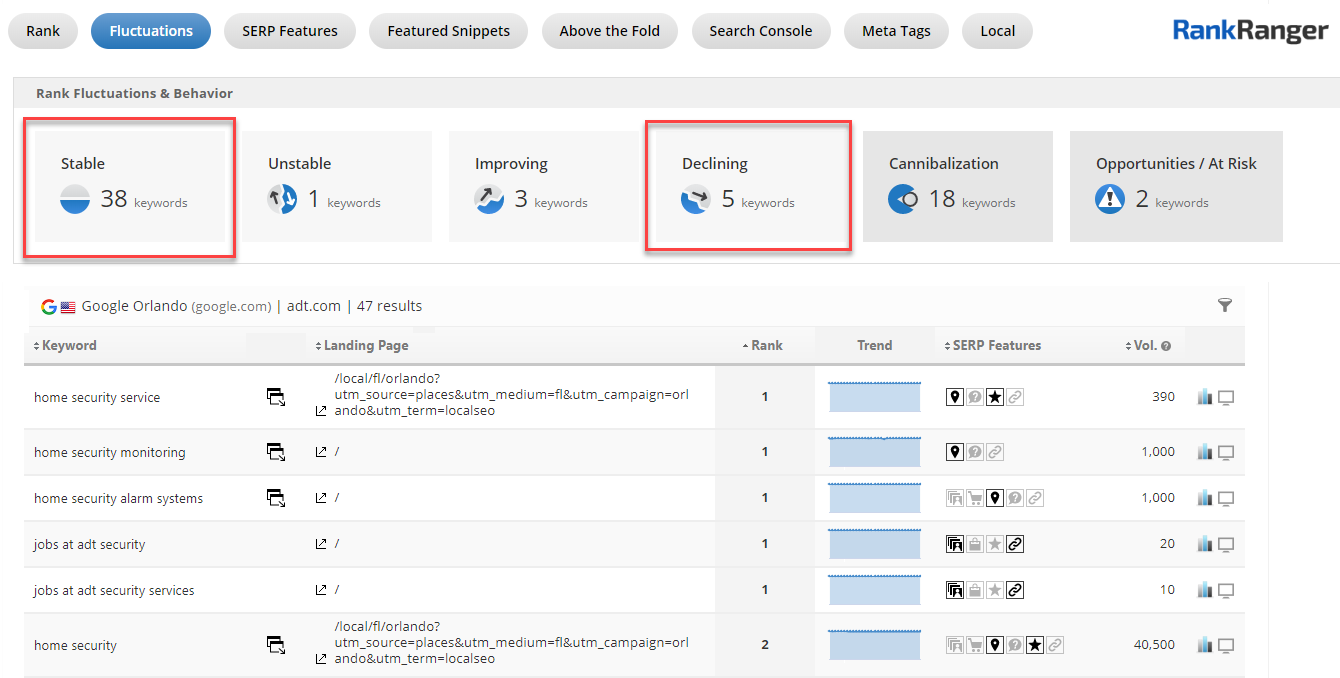Viewport: 1340px width, 678px height.
Task: Select the Declining keywords card
Action: [x=748, y=187]
